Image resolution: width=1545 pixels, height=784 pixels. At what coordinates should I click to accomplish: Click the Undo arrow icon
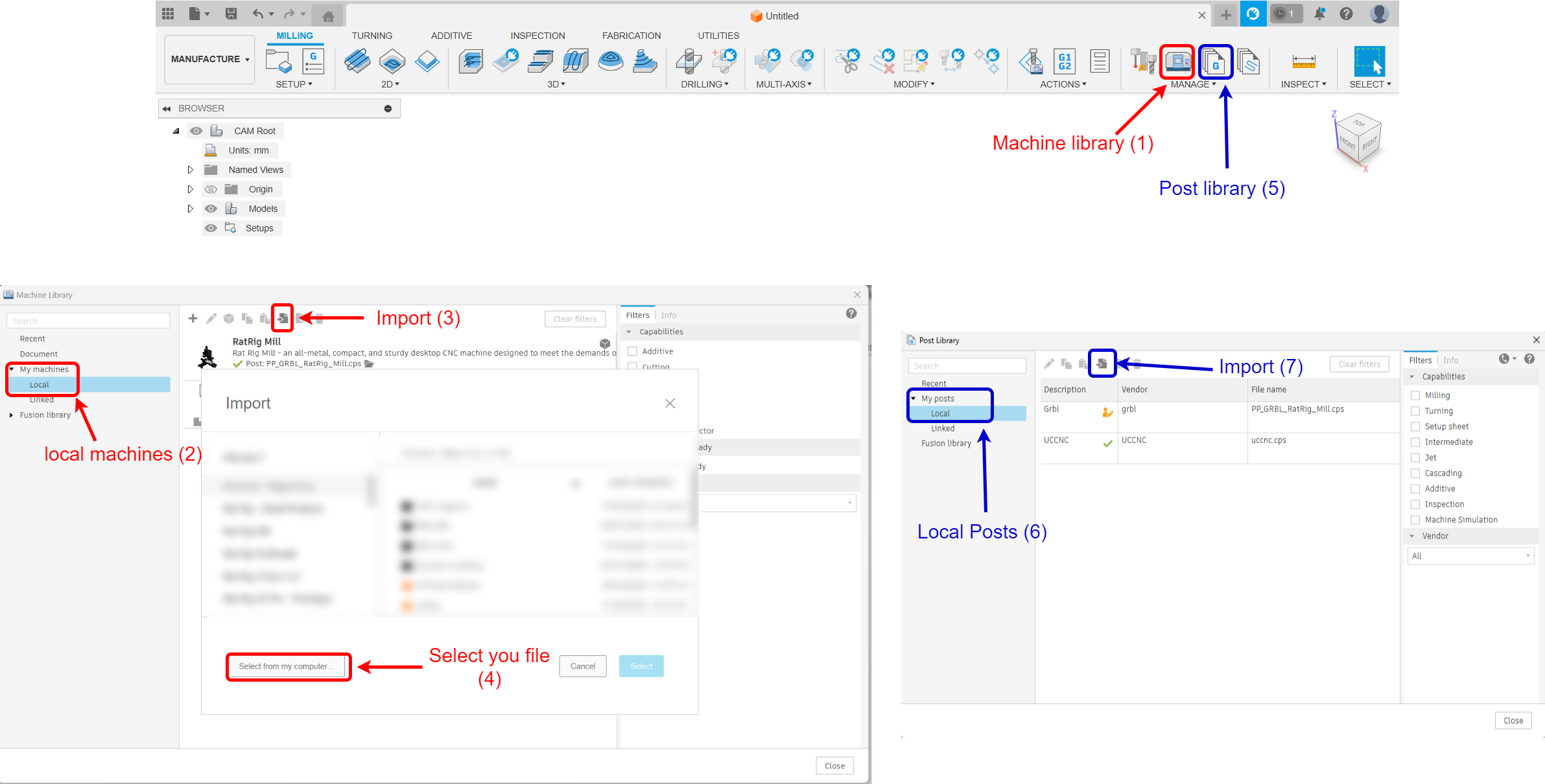258,14
